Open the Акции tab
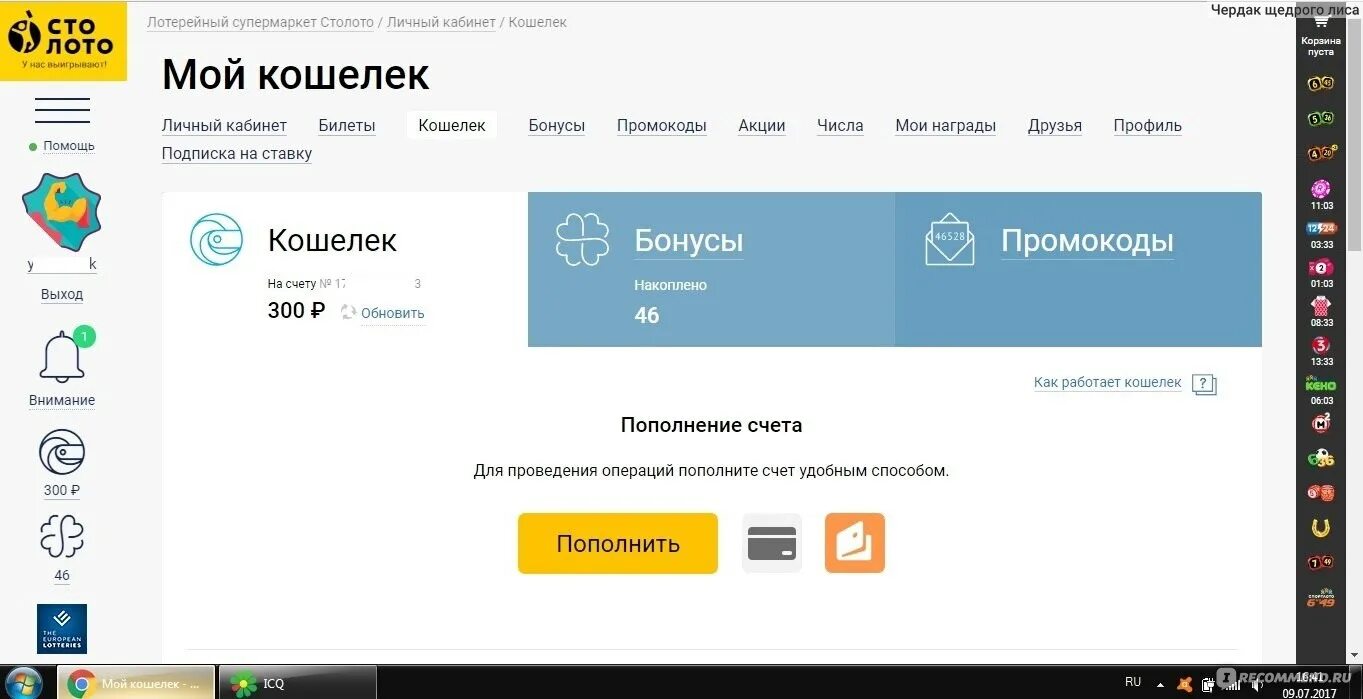1363x699 pixels. 762,126
